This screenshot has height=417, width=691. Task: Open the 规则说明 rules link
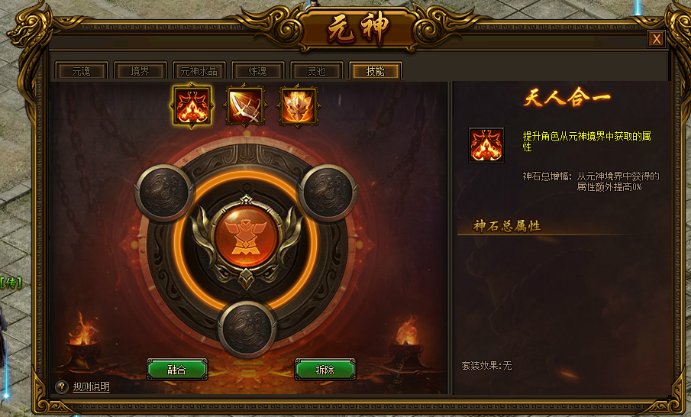point(91,387)
